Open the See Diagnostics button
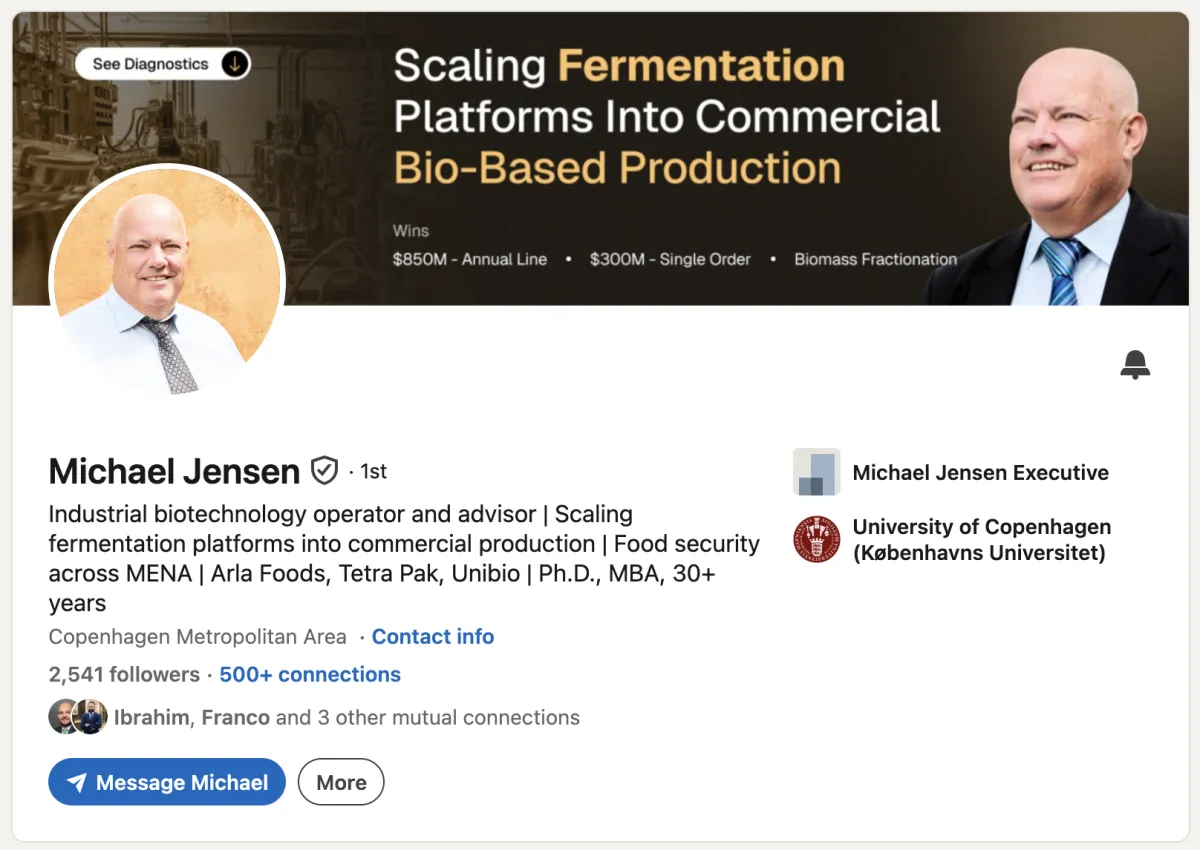The width and height of the screenshot is (1200, 850). (163, 64)
